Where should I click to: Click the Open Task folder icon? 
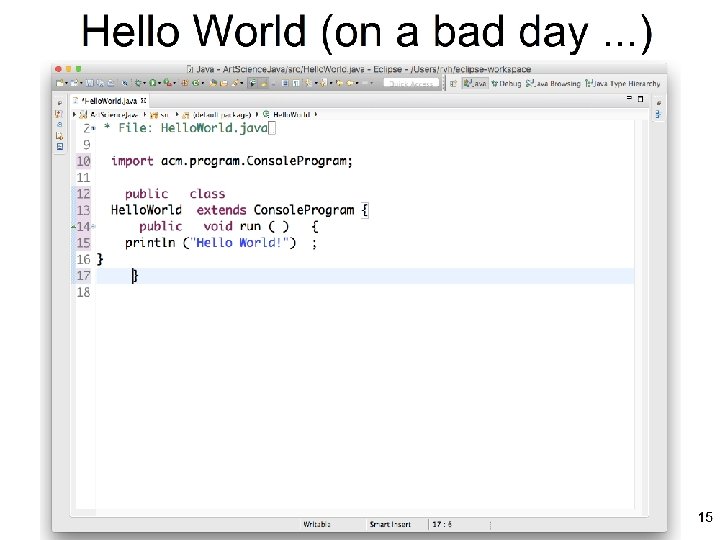pyautogui.click(x=224, y=83)
